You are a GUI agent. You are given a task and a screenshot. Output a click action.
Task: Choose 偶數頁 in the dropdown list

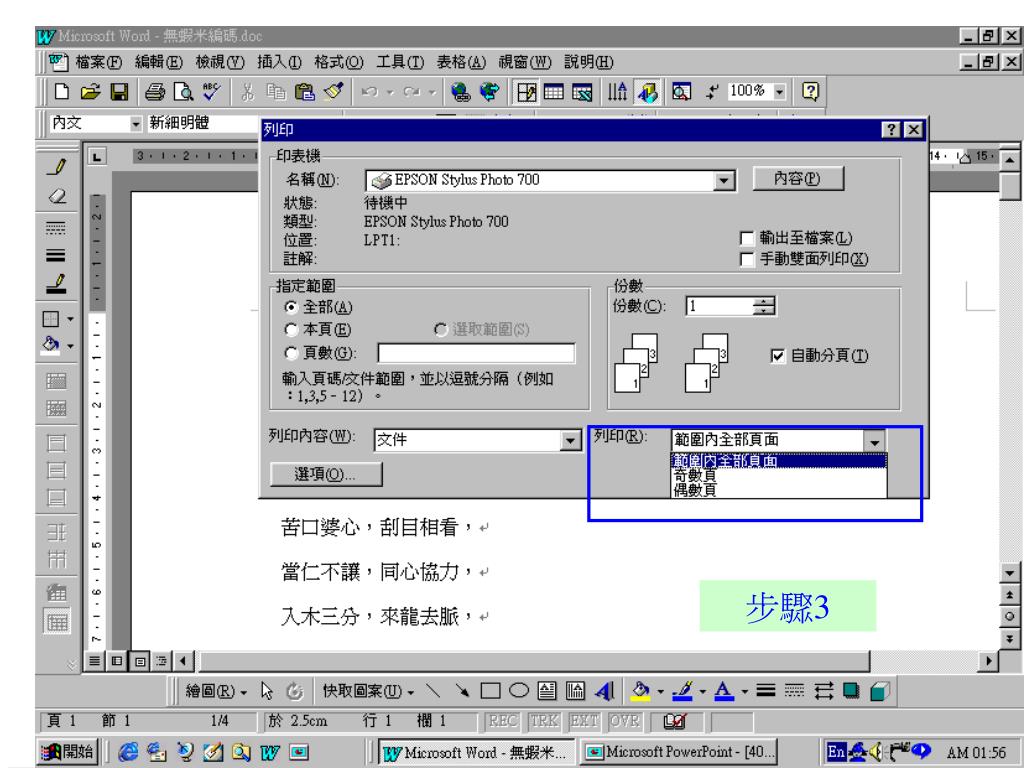pyautogui.click(x=778, y=490)
